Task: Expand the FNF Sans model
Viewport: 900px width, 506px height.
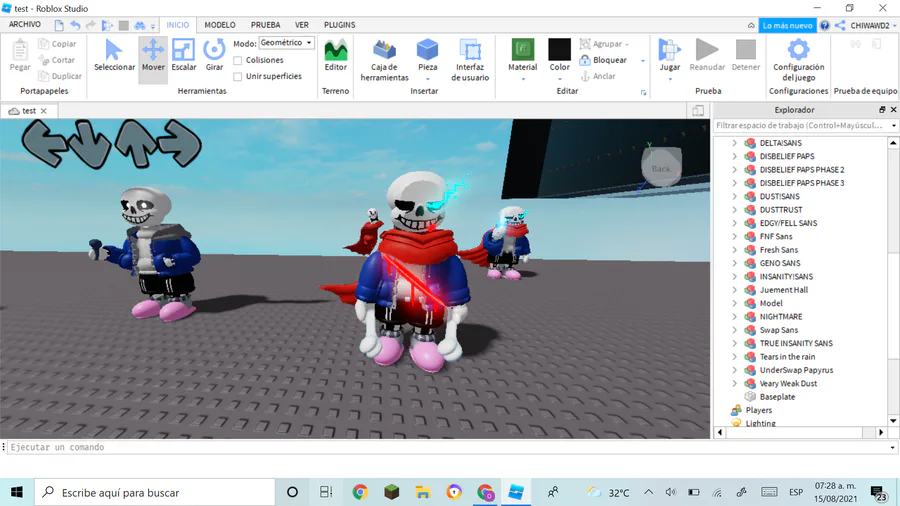Action: 734,236
